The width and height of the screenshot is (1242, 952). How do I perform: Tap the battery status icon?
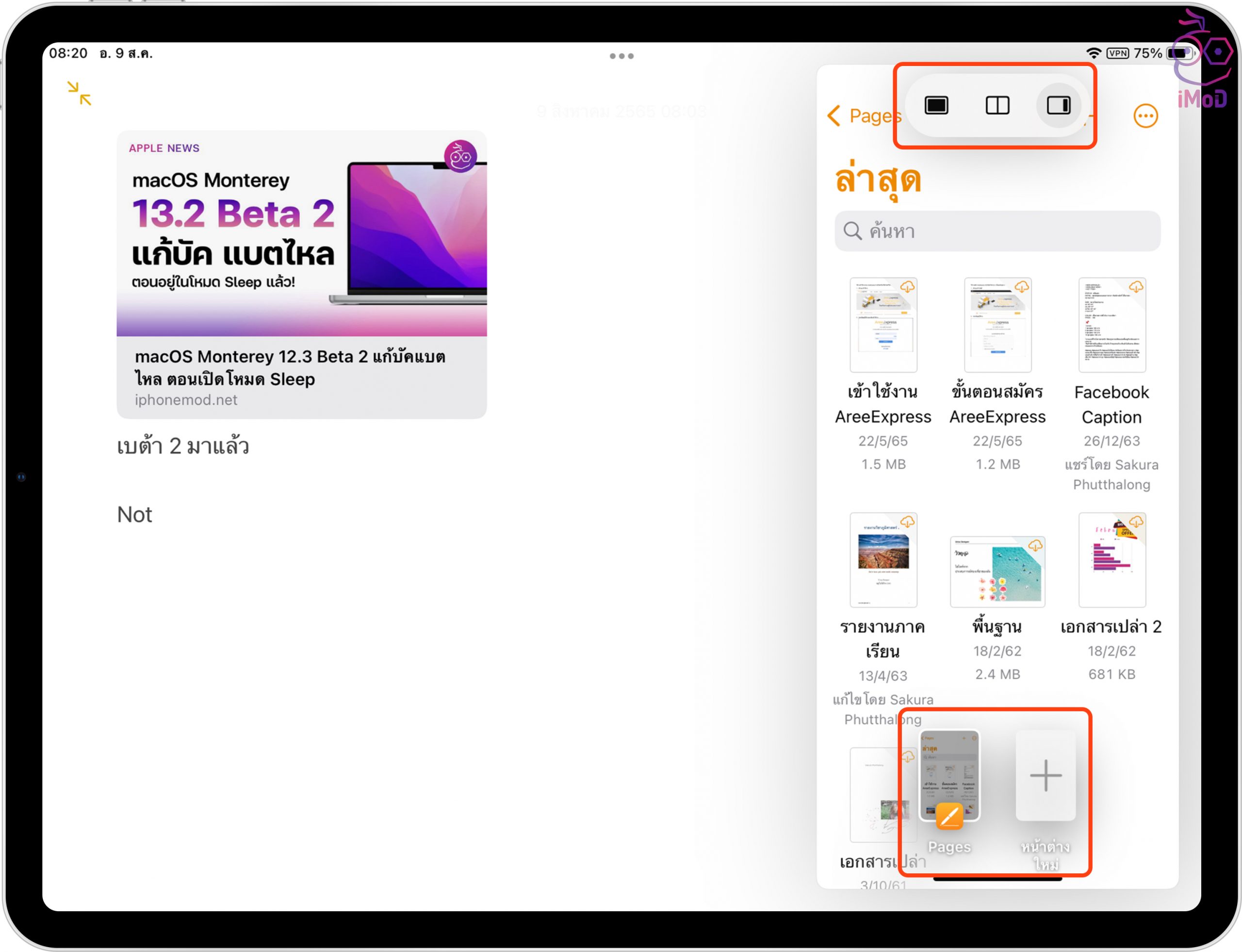pyautogui.click(x=1180, y=53)
